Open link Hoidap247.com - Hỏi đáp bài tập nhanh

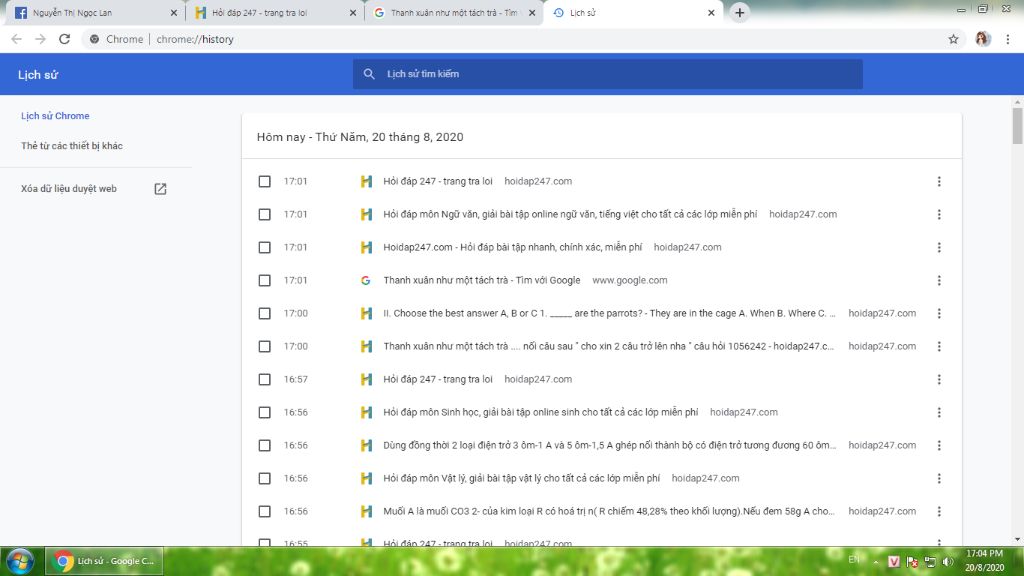(x=513, y=248)
